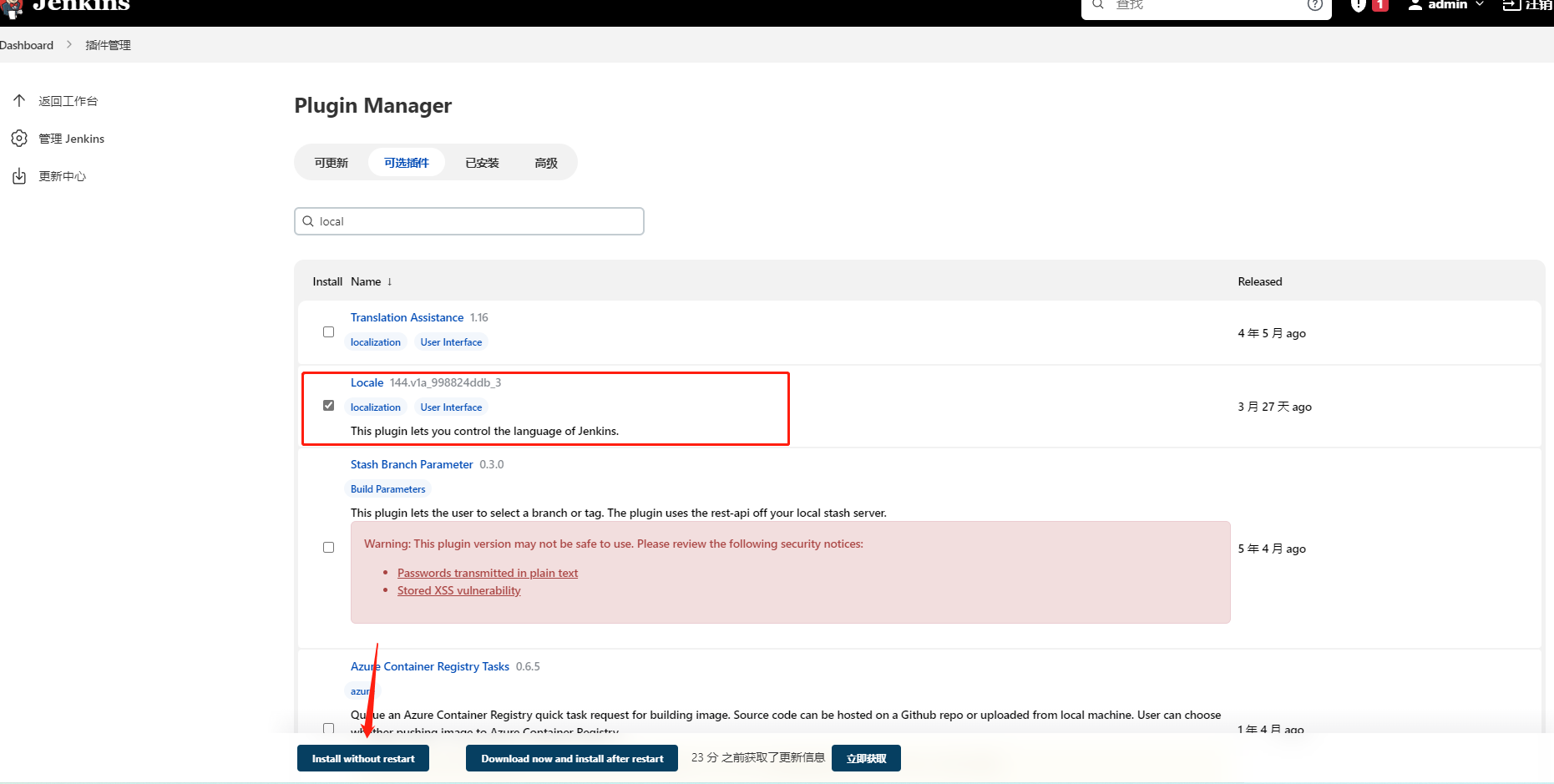Open the 管理 Jenkins gear icon
This screenshot has width=1554, height=784.
[19, 138]
